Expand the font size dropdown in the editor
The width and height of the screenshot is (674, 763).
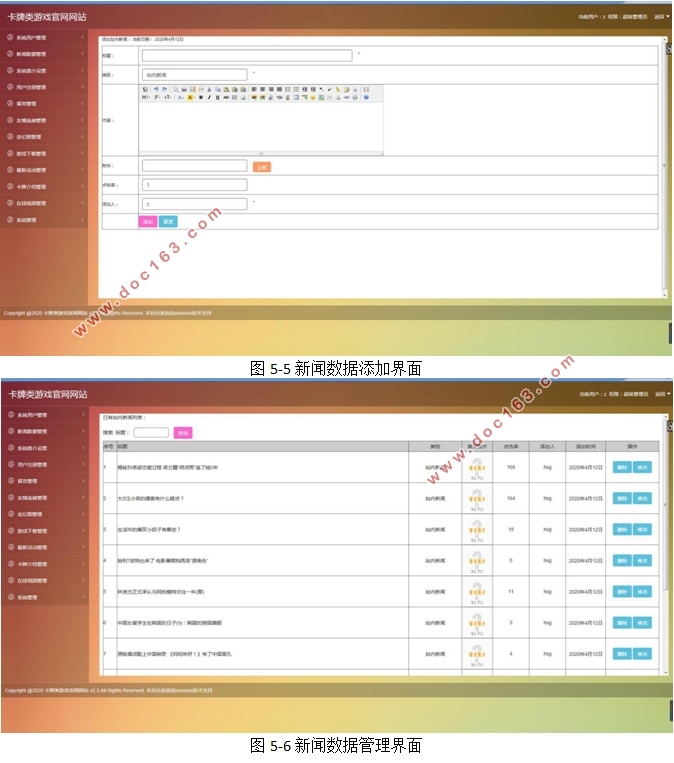click(x=167, y=98)
